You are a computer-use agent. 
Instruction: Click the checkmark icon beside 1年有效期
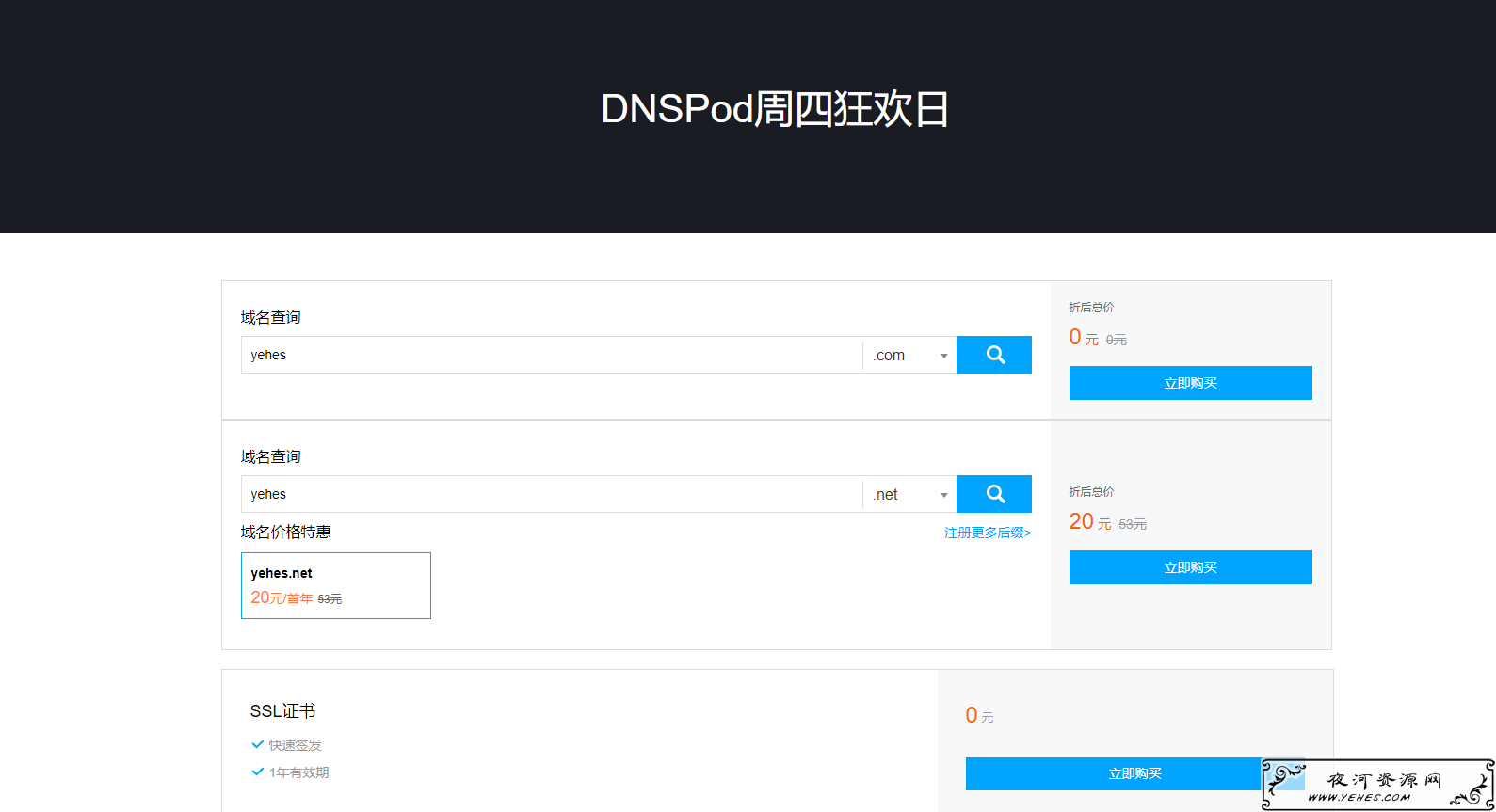pos(258,772)
